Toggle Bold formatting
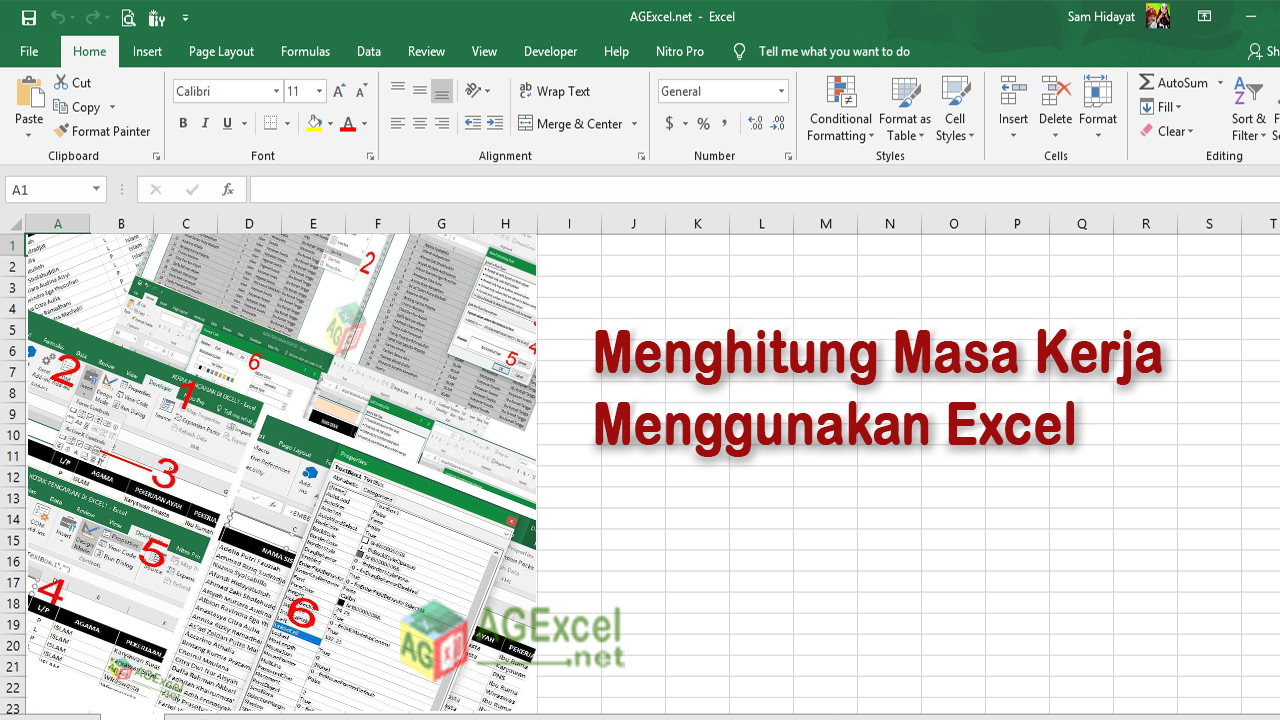The image size is (1280, 720). [183, 124]
